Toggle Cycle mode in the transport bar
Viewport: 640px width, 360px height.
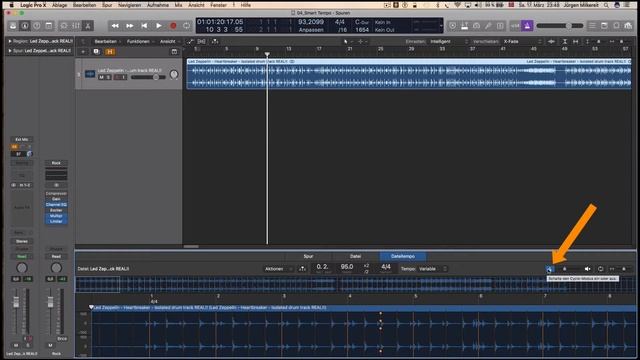point(187,26)
